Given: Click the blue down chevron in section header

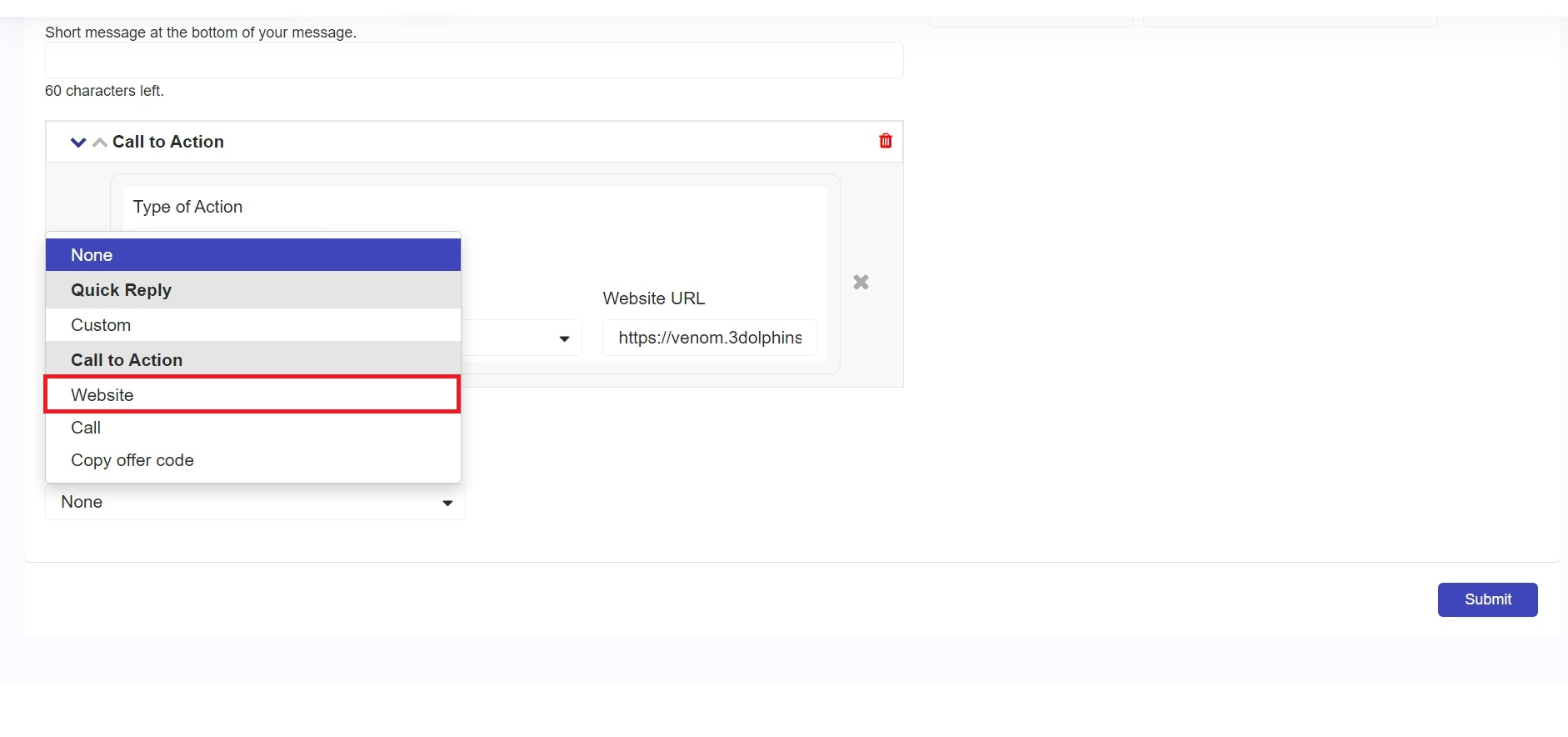Looking at the screenshot, I should tap(78, 143).
